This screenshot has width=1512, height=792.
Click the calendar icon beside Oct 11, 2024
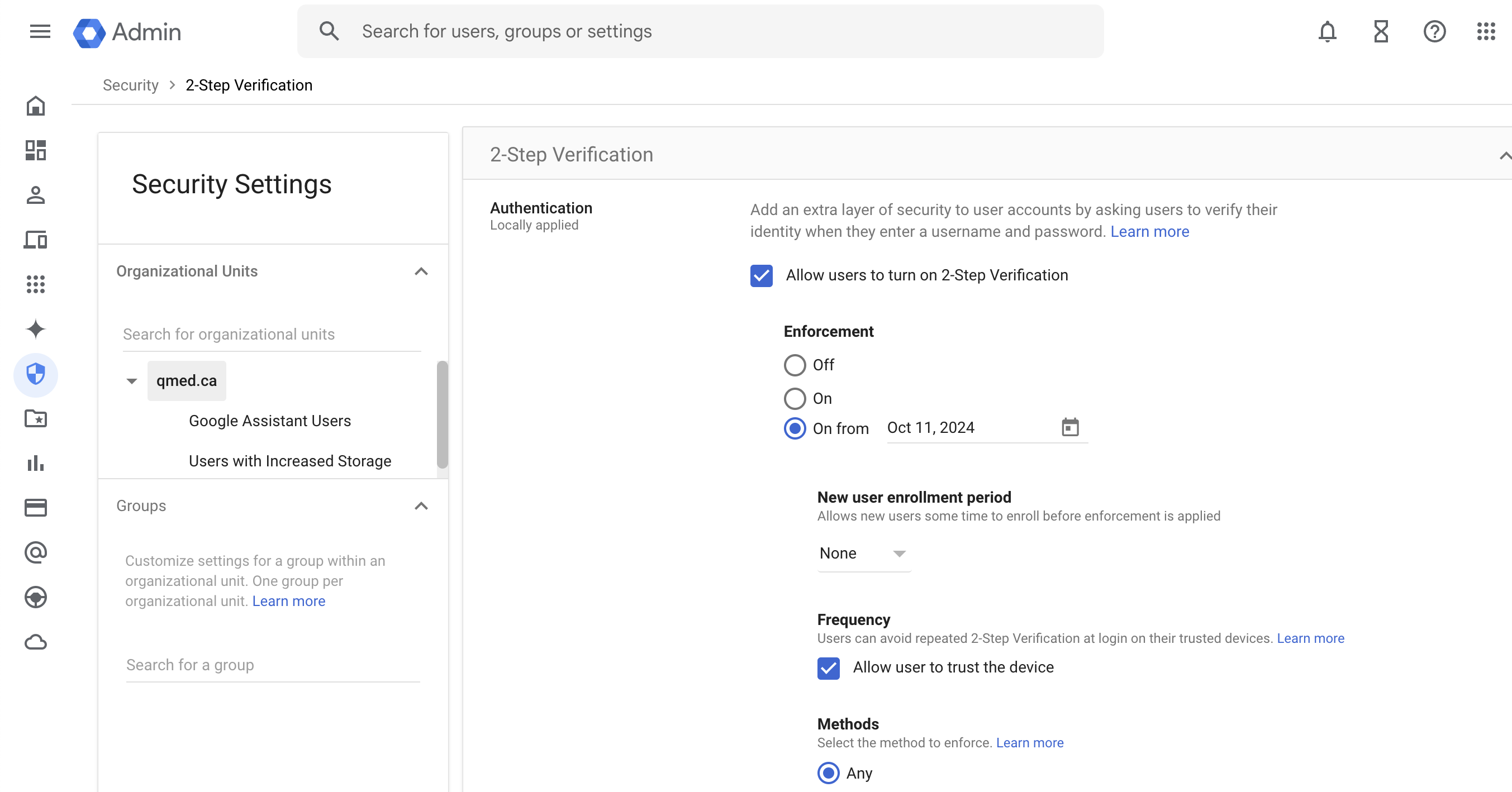click(x=1070, y=427)
